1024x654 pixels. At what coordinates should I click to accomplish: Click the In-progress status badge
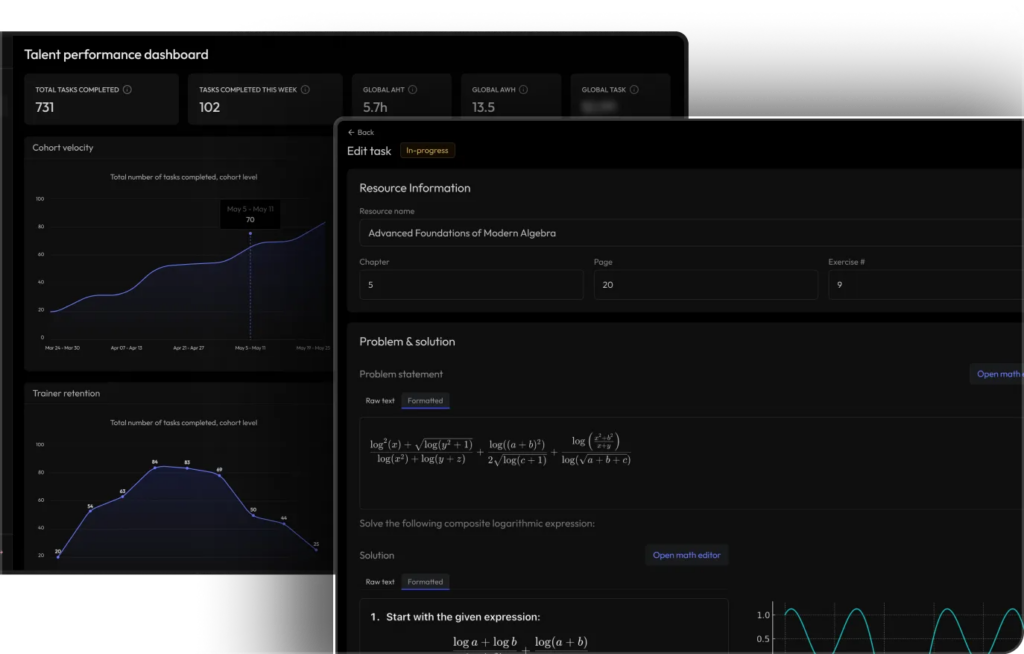point(427,150)
